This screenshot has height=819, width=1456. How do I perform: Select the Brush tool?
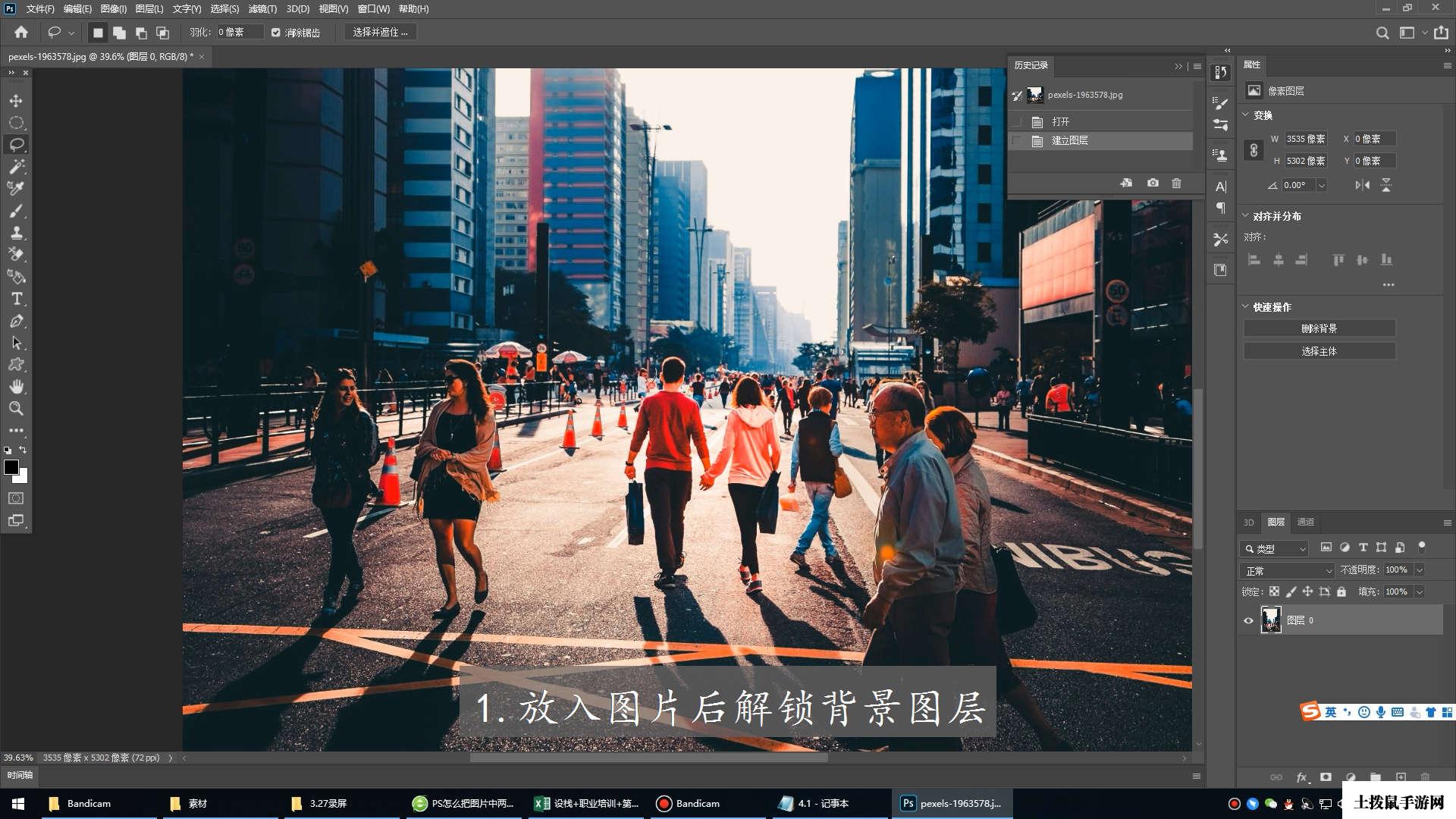16,211
